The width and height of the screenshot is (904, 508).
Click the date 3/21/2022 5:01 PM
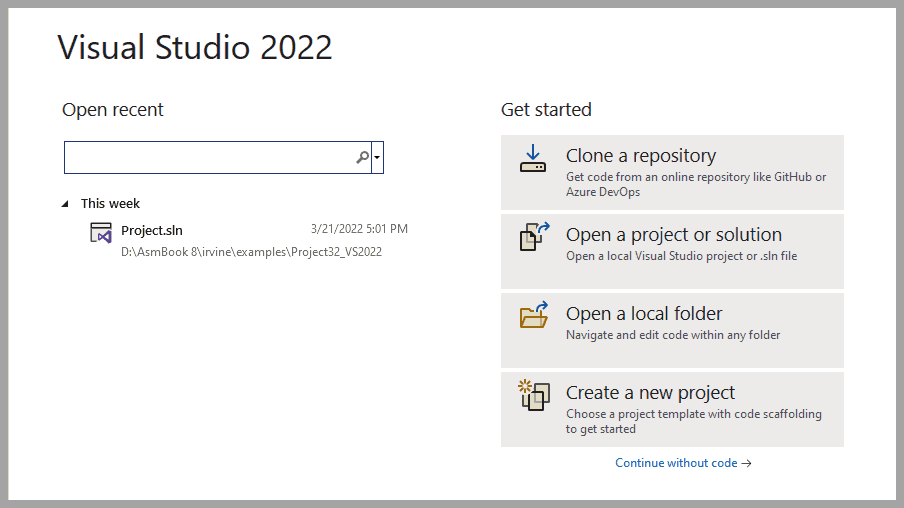(x=359, y=229)
